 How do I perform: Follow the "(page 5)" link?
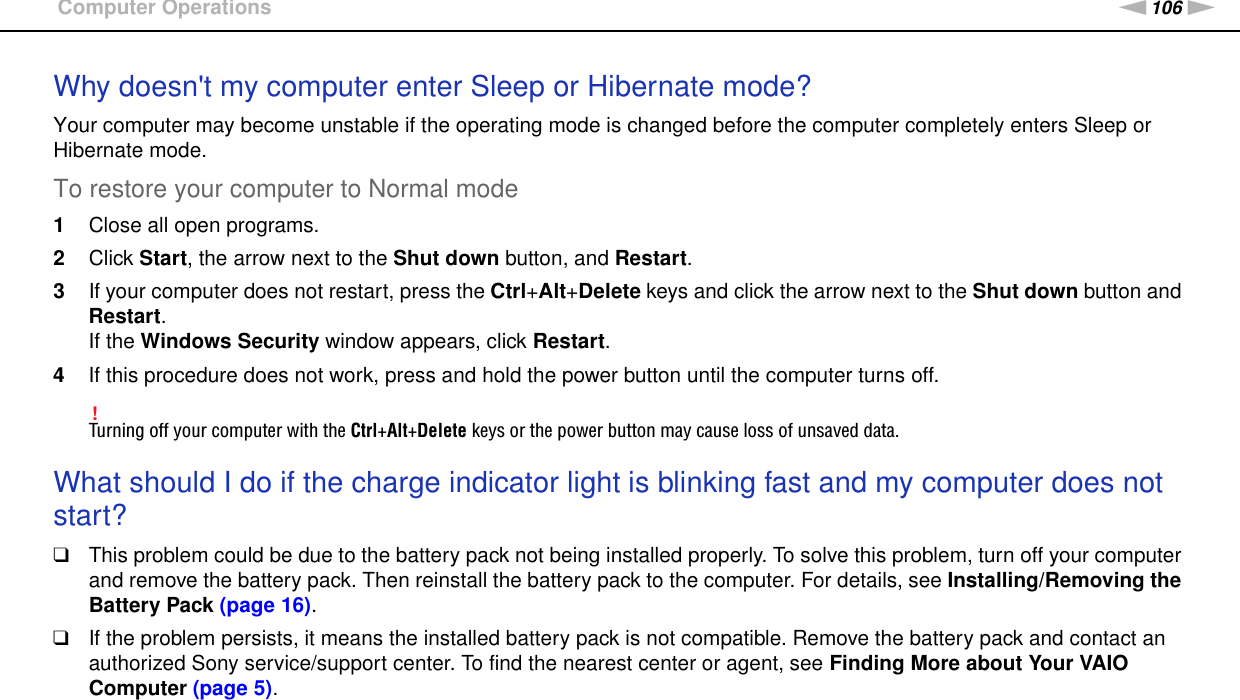234,688
